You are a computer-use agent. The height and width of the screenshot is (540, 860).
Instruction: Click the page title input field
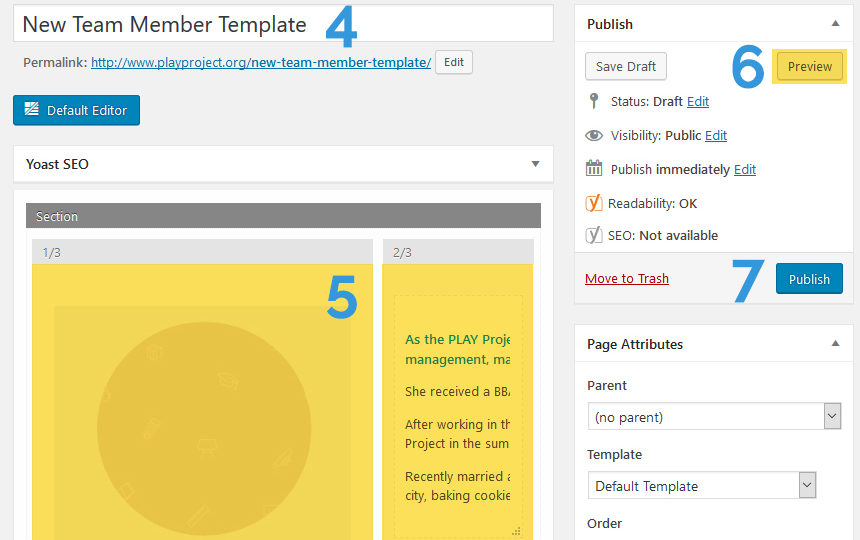coord(284,24)
